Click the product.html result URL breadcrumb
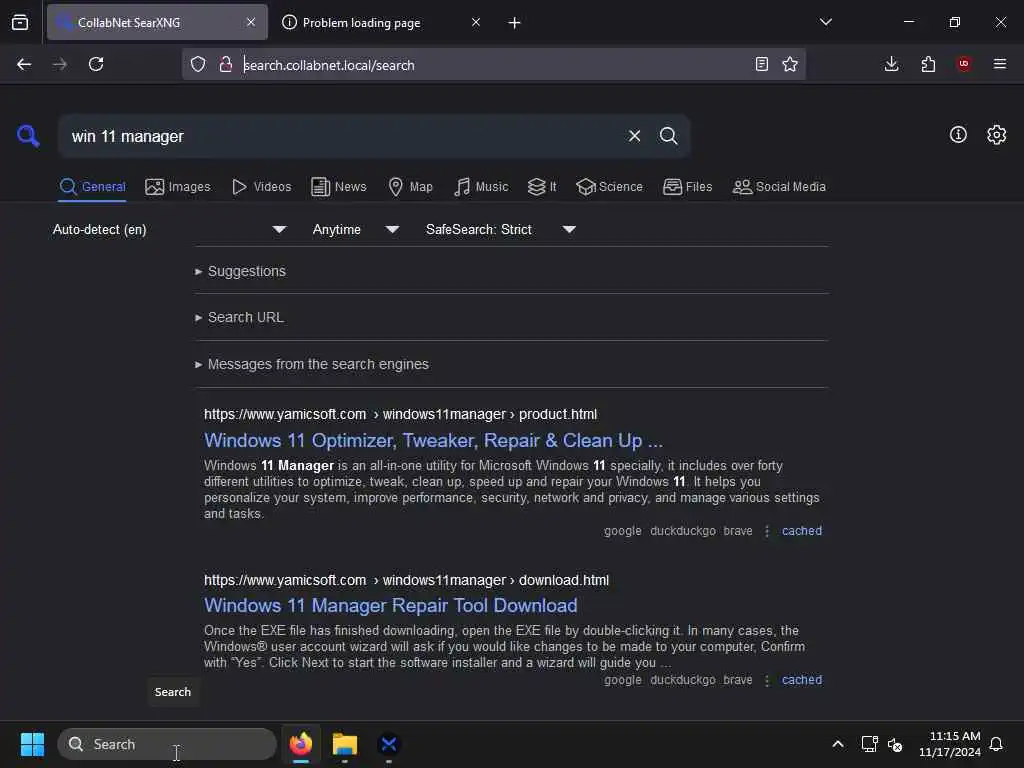 click(x=400, y=414)
